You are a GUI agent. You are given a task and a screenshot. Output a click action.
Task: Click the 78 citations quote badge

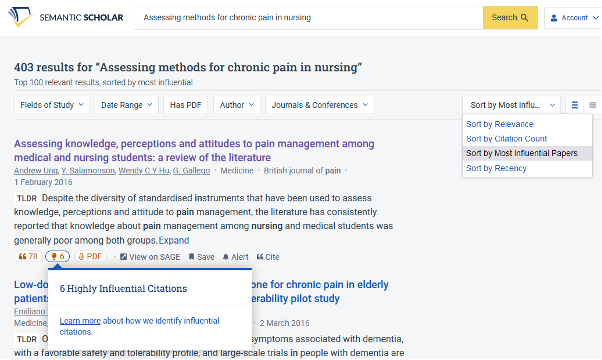28,256
